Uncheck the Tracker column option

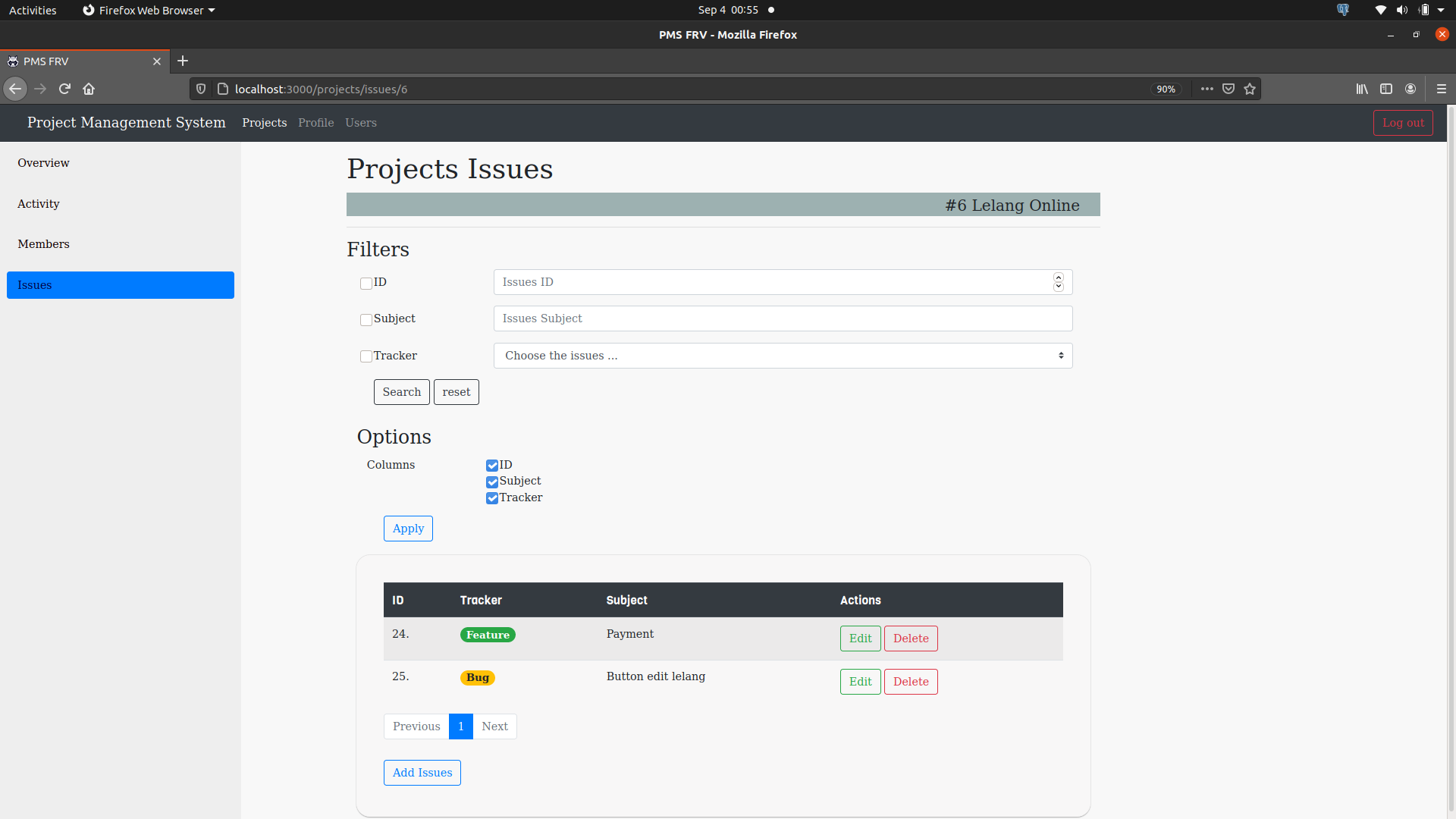[492, 498]
